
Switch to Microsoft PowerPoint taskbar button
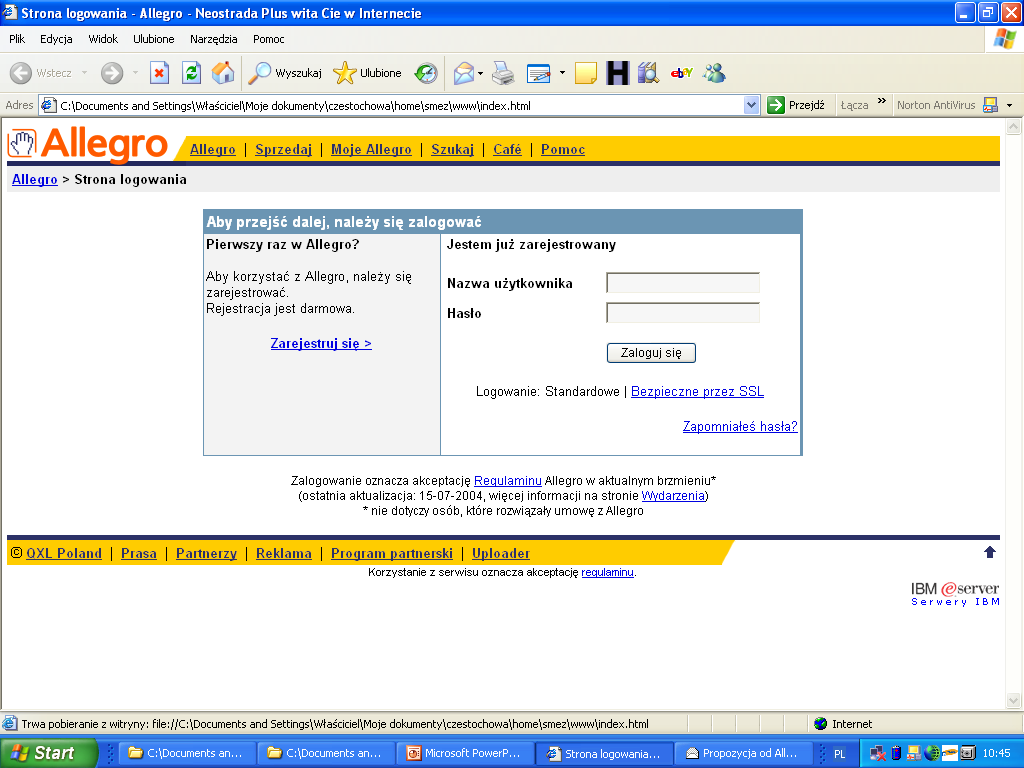pyautogui.click(x=464, y=753)
